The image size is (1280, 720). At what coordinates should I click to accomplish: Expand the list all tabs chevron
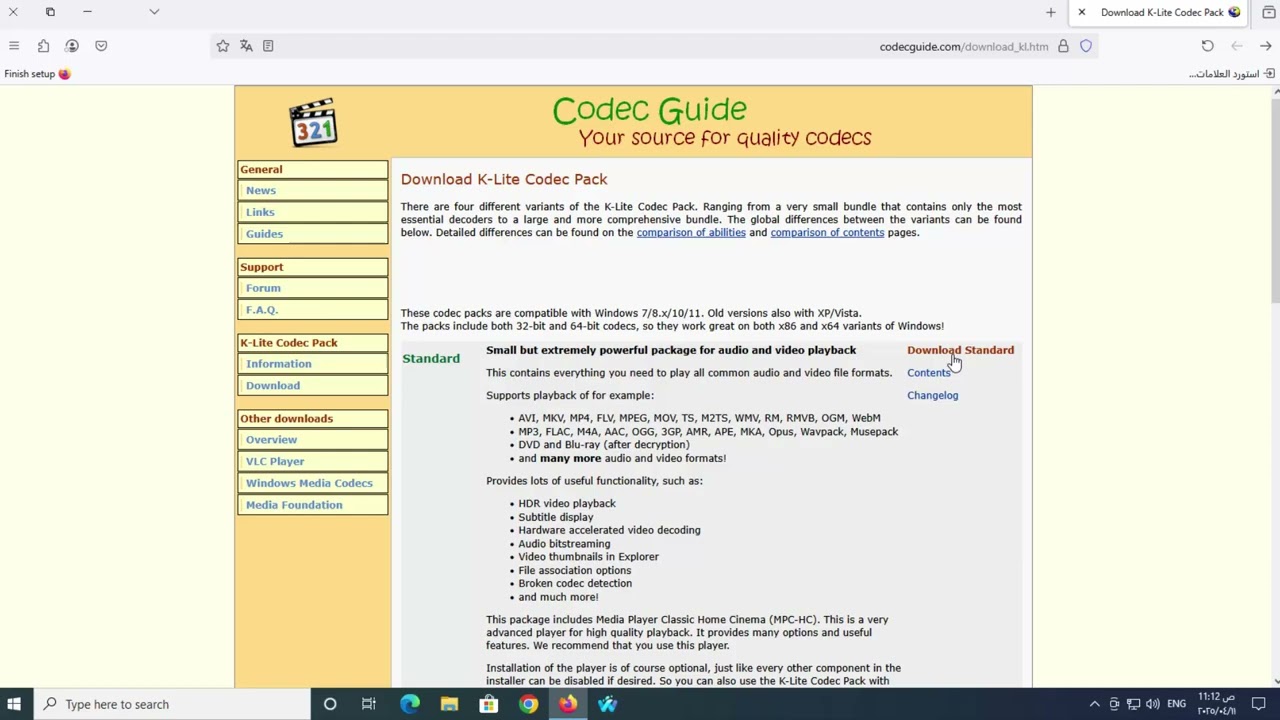[x=154, y=12]
